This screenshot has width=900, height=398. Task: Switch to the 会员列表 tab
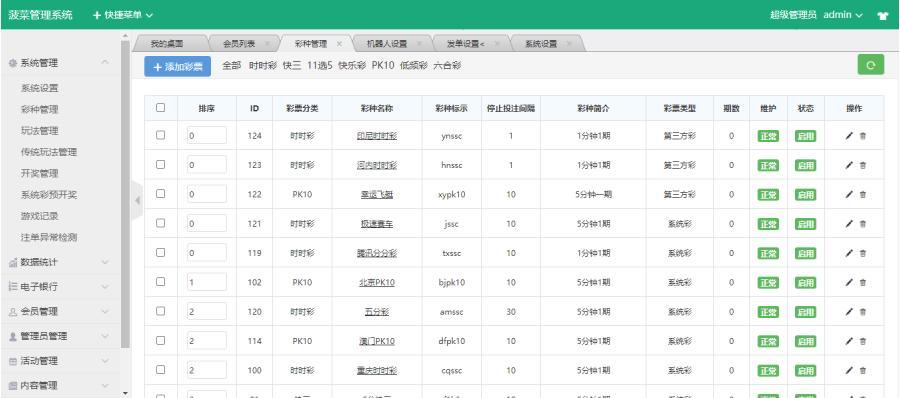point(239,44)
